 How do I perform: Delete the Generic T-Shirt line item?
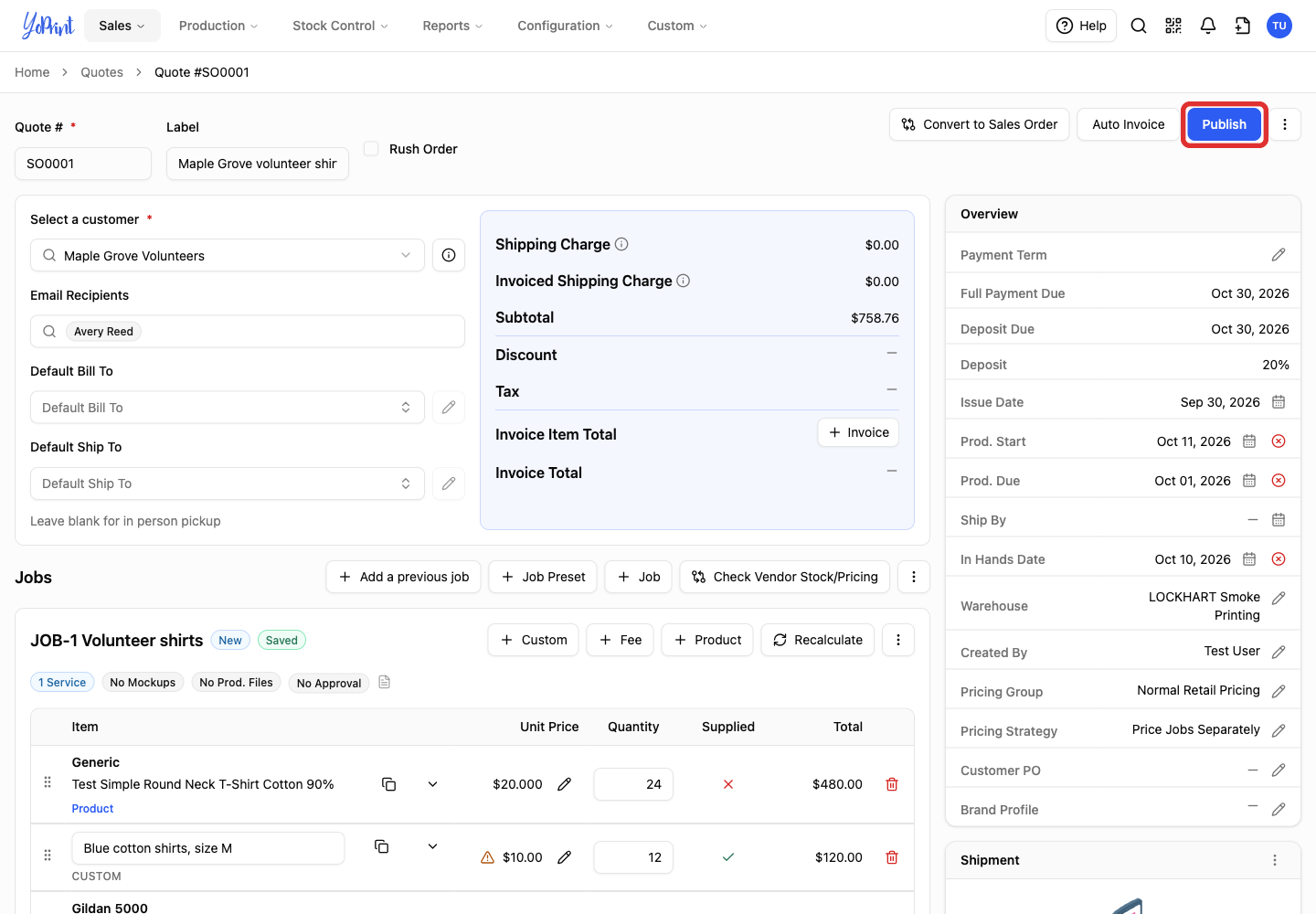click(892, 784)
